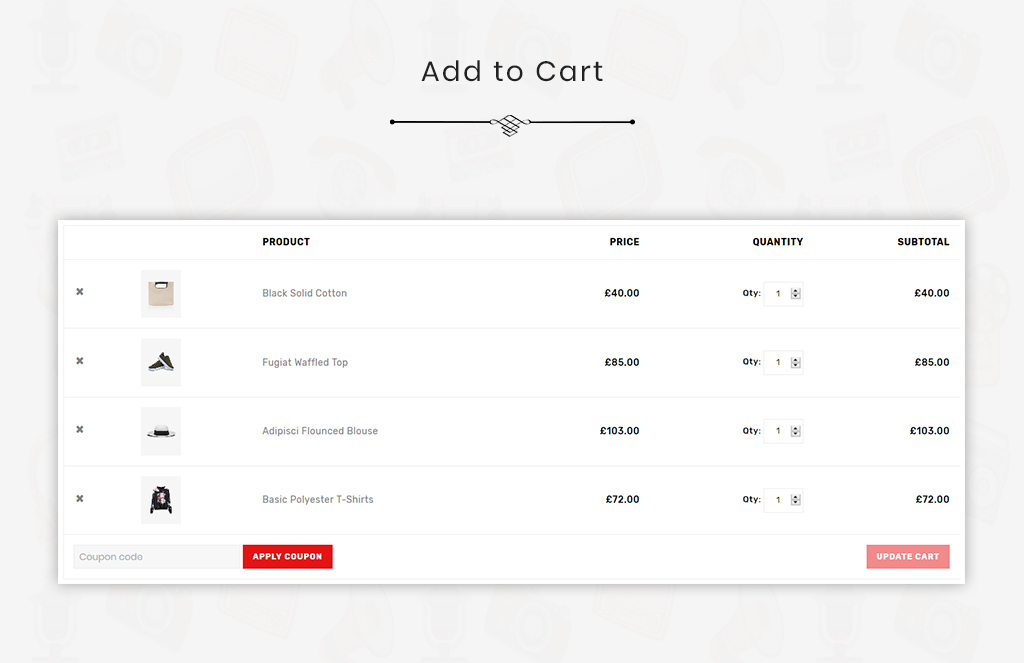Click quantity stepper for Black Solid Cotton

click(795, 293)
